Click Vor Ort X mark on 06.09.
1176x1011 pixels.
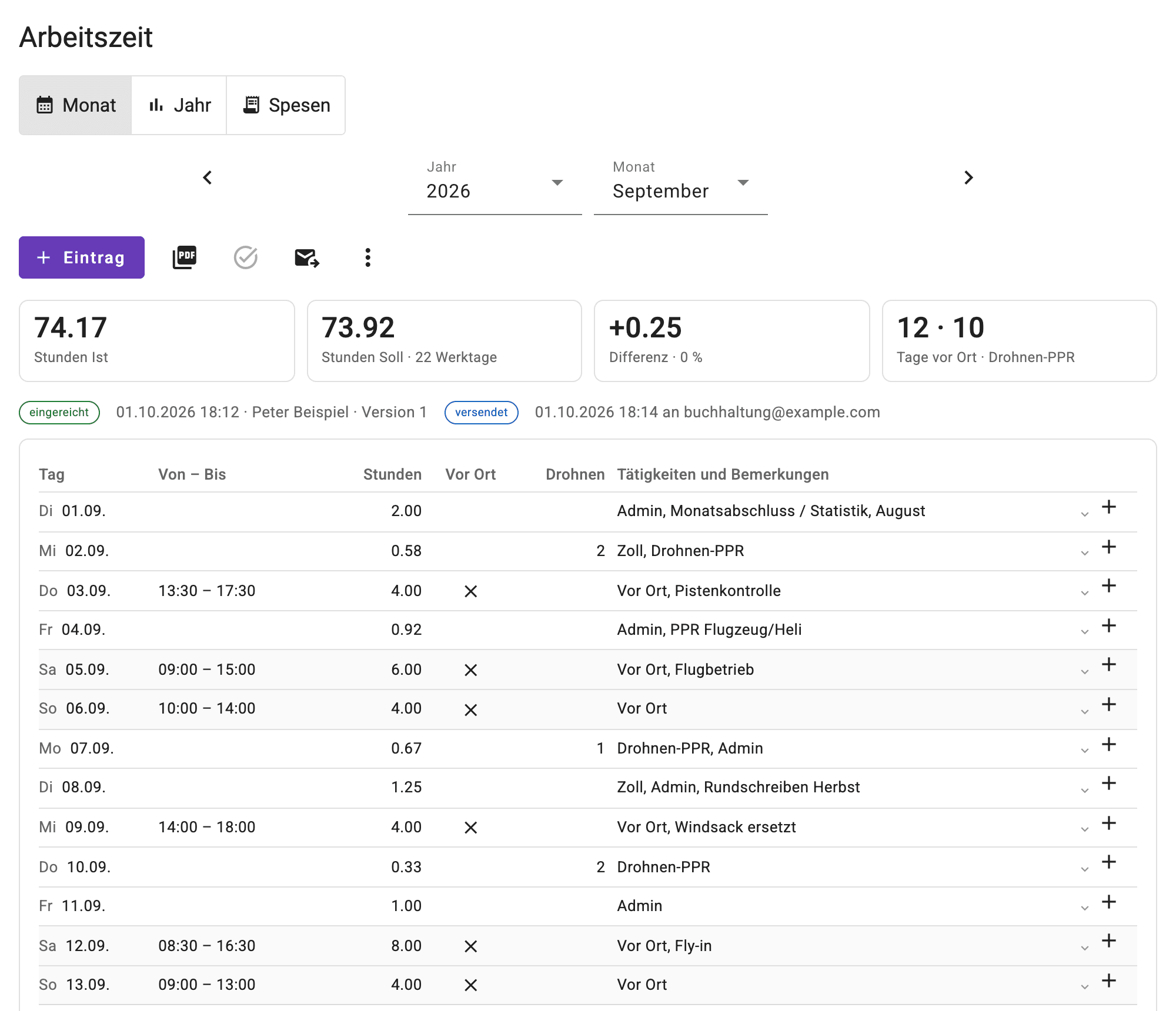[x=470, y=710]
